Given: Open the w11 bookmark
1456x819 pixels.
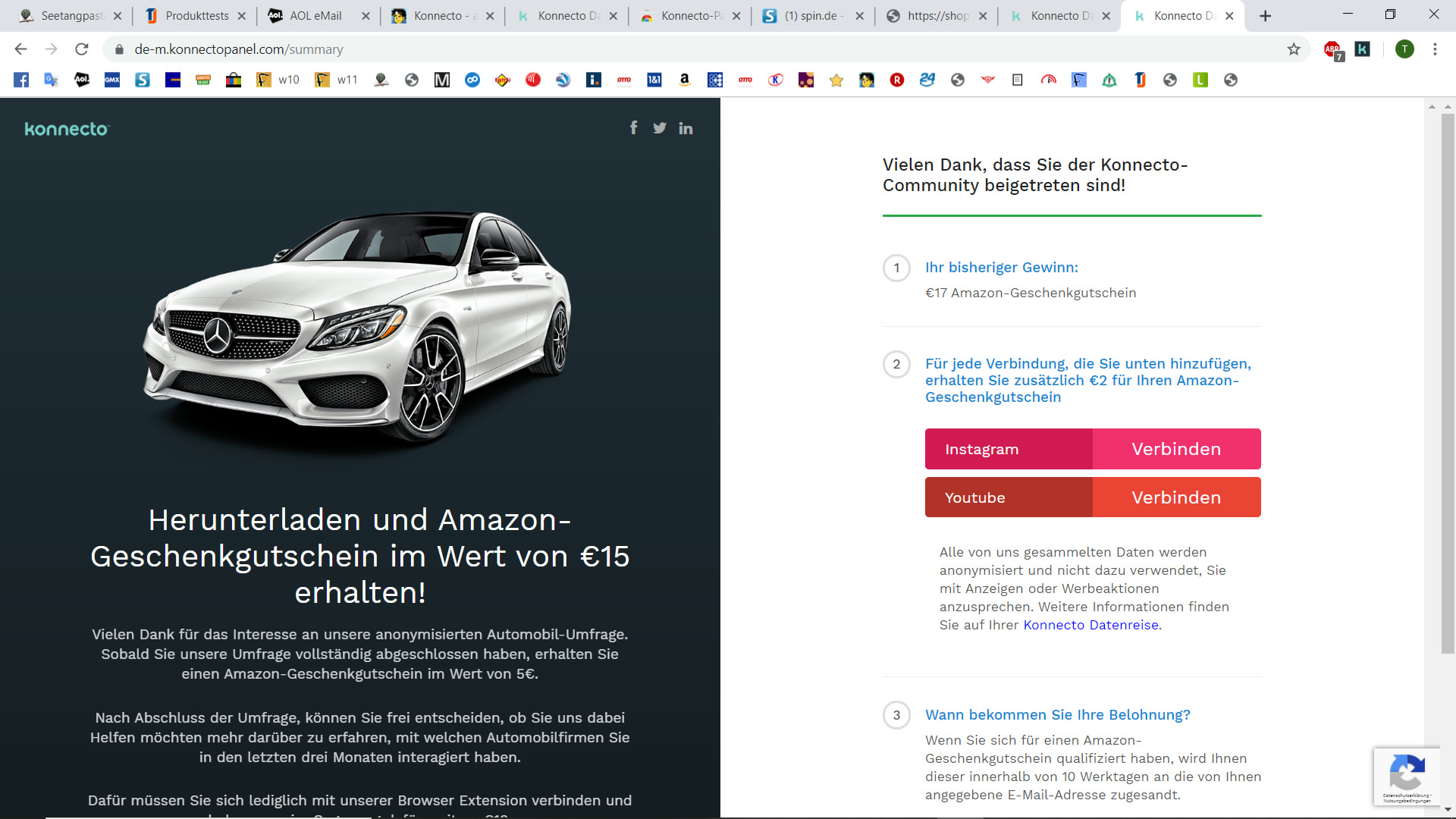Looking at the screenshot, I should [337, 80].
